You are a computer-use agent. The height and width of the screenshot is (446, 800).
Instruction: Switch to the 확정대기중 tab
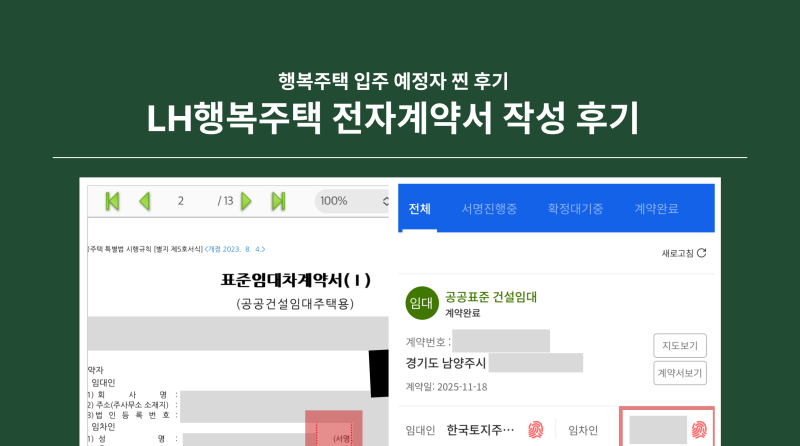(x=575, y=209)
